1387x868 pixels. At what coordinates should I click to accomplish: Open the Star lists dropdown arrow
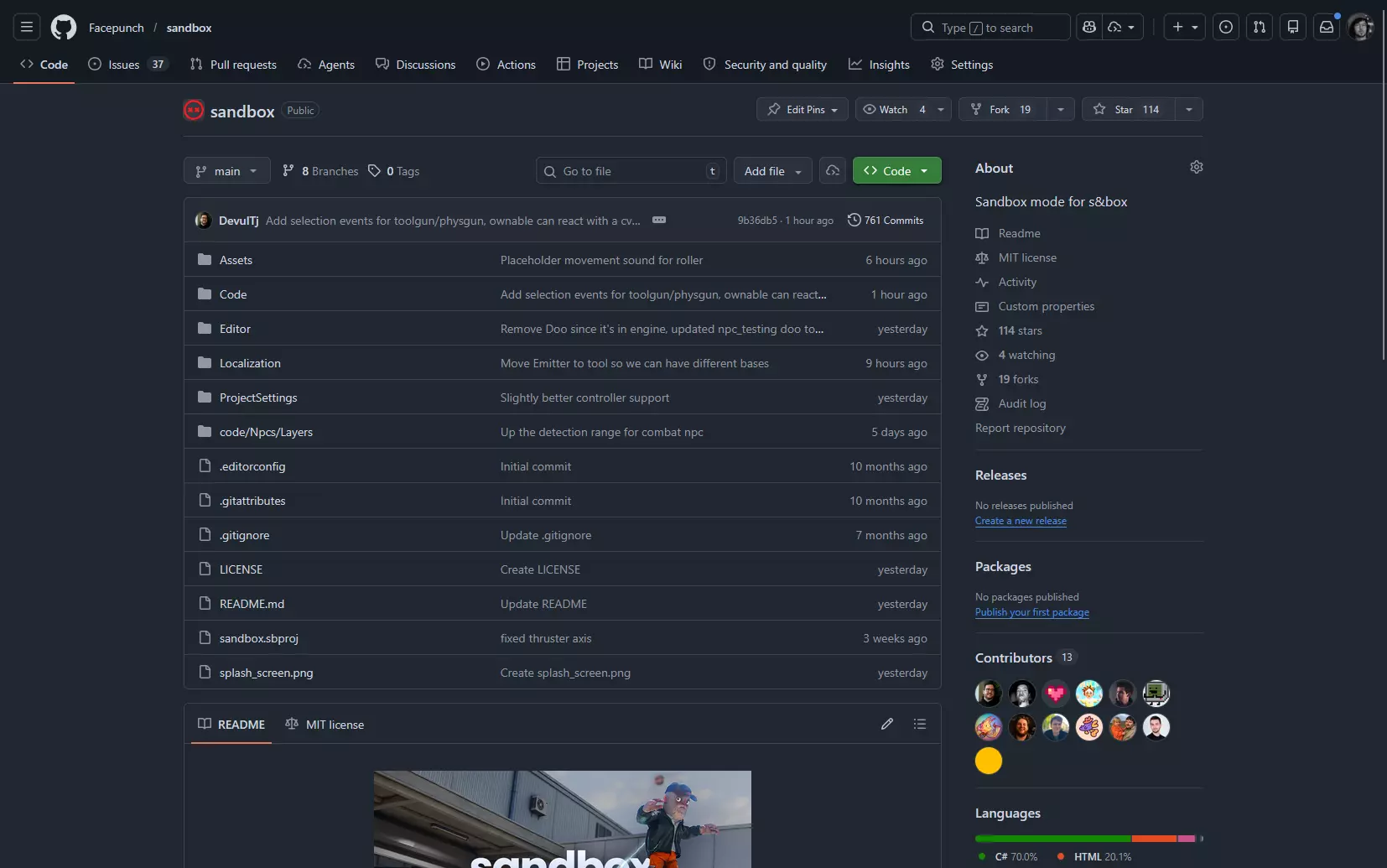1189,109
